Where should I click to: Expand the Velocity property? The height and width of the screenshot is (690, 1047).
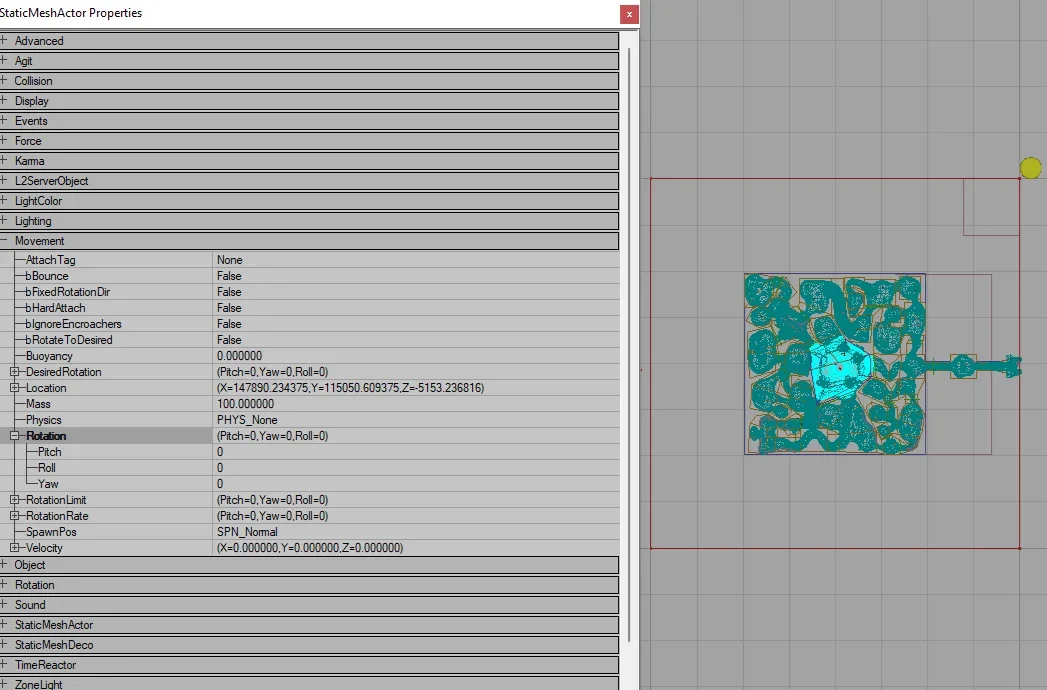point(15,548)
